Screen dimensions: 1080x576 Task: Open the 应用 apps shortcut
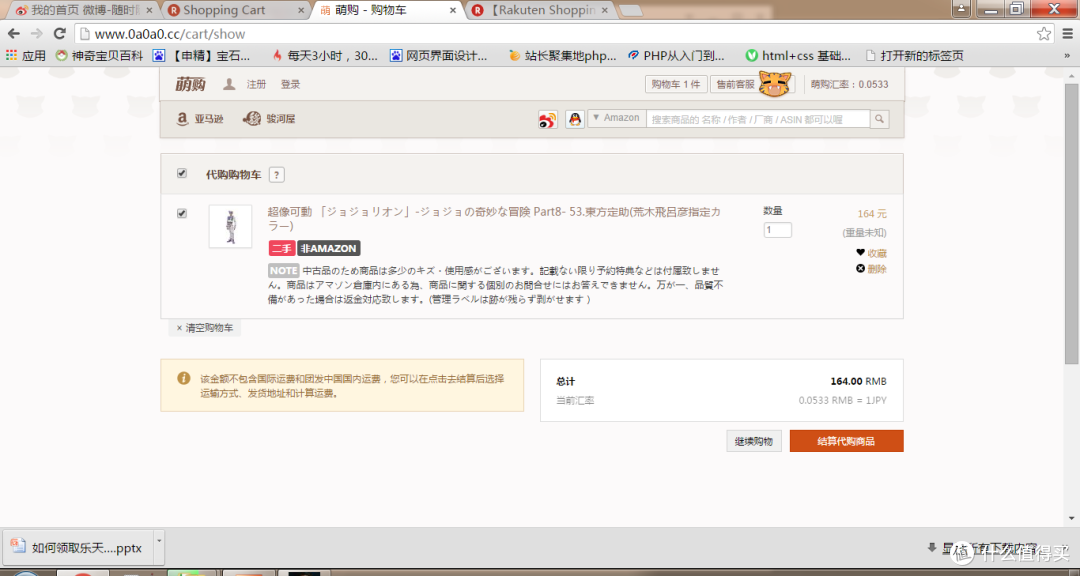pyautogui.click(x=25, y=56)
